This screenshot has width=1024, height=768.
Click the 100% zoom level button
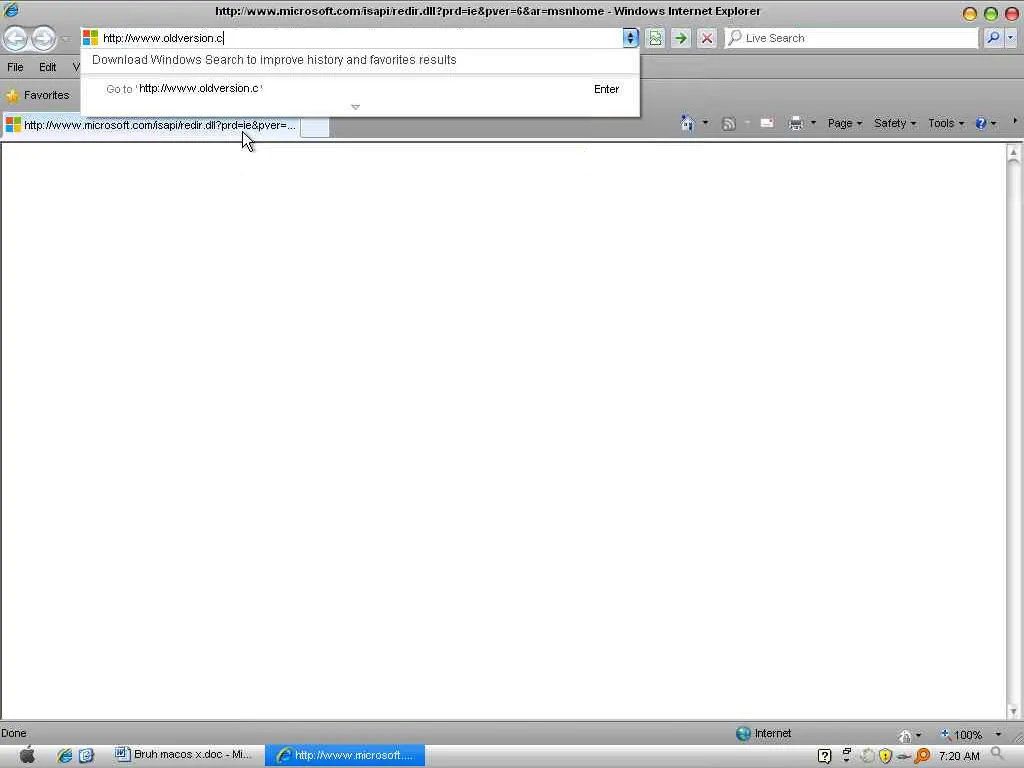click(x=961, y=735)
